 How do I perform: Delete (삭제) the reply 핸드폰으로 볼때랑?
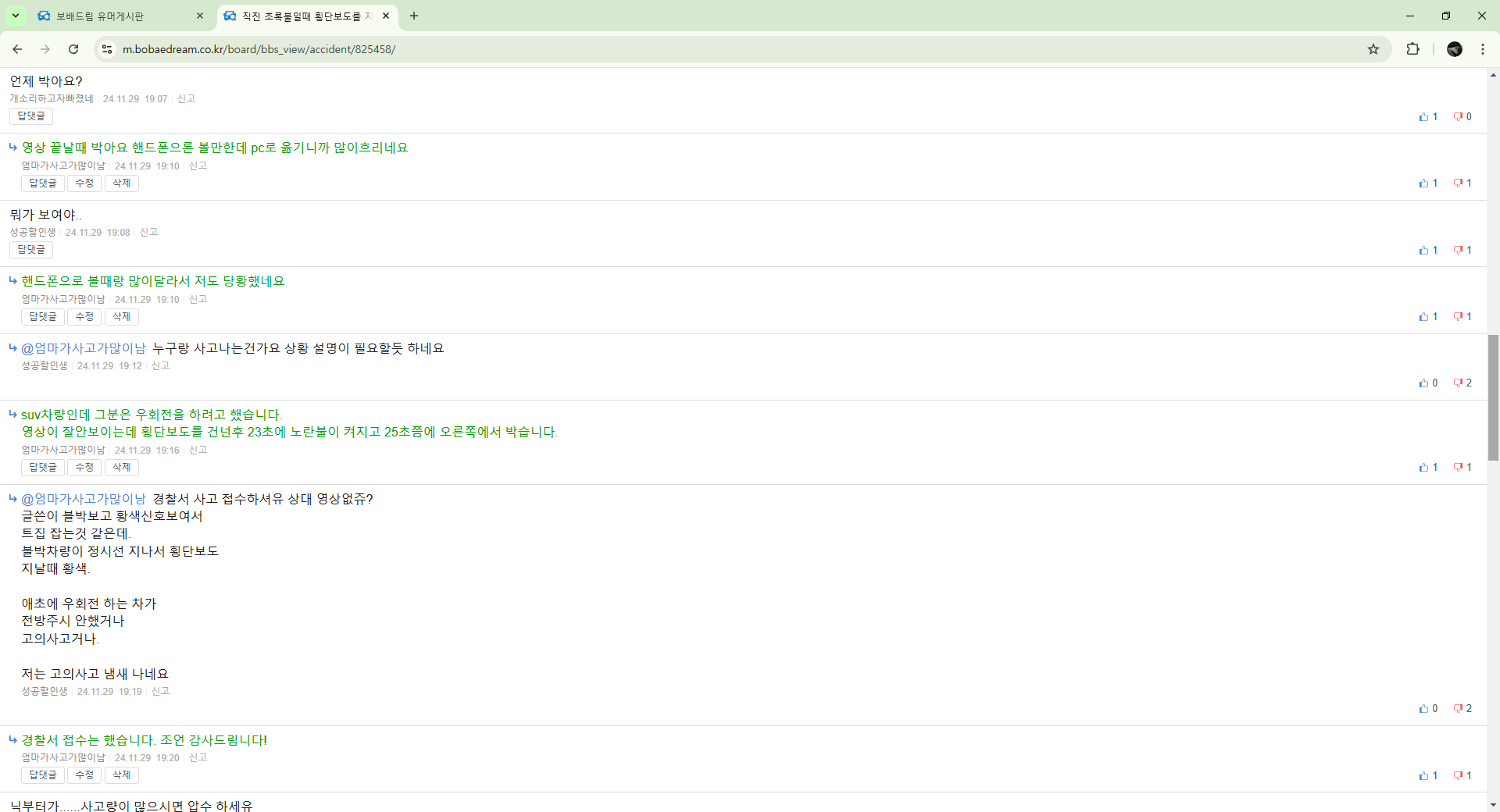click(x=122, y=317)
